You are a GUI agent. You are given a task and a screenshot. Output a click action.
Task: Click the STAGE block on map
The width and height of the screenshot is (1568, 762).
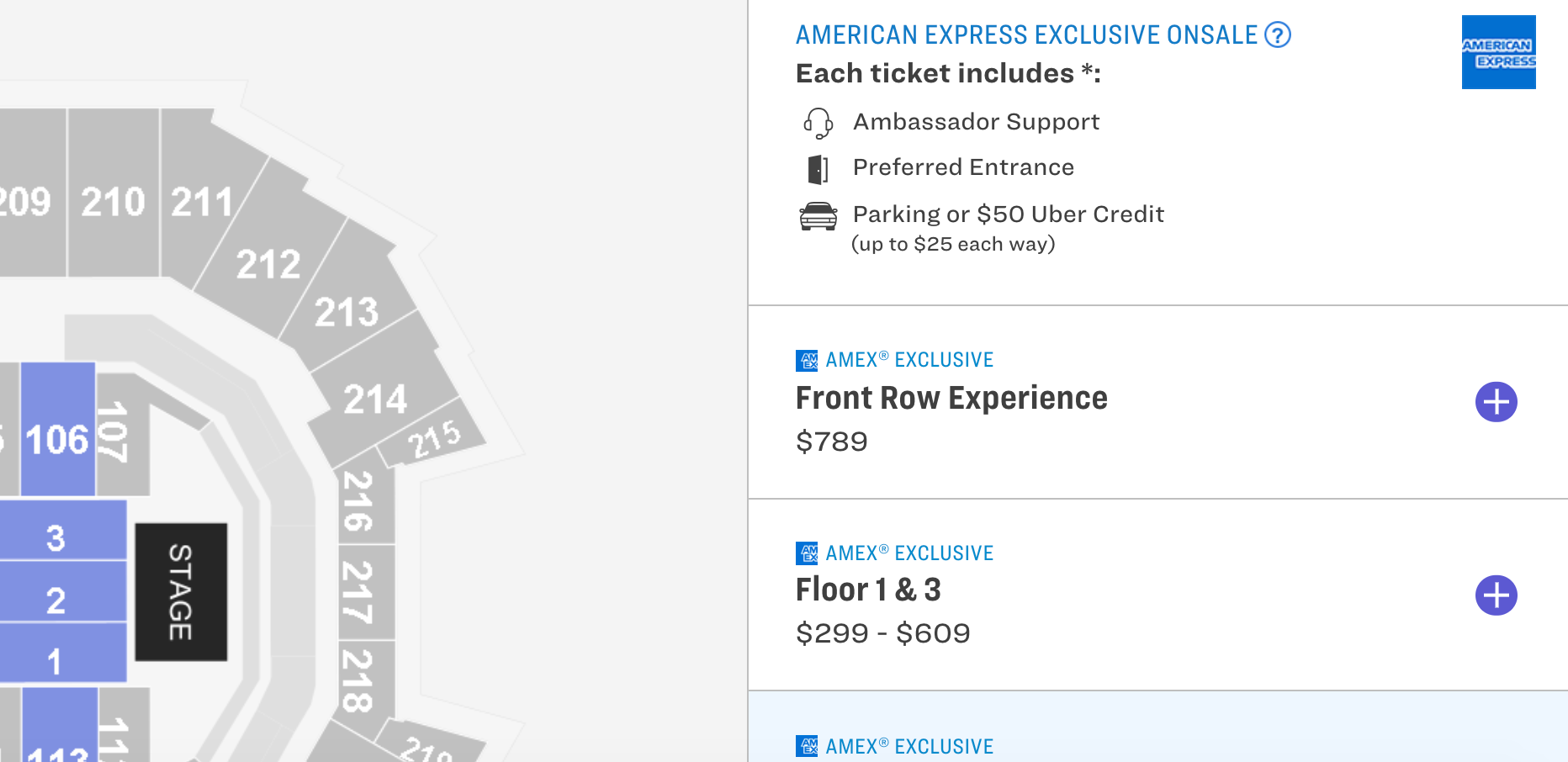tap(181, 592)
